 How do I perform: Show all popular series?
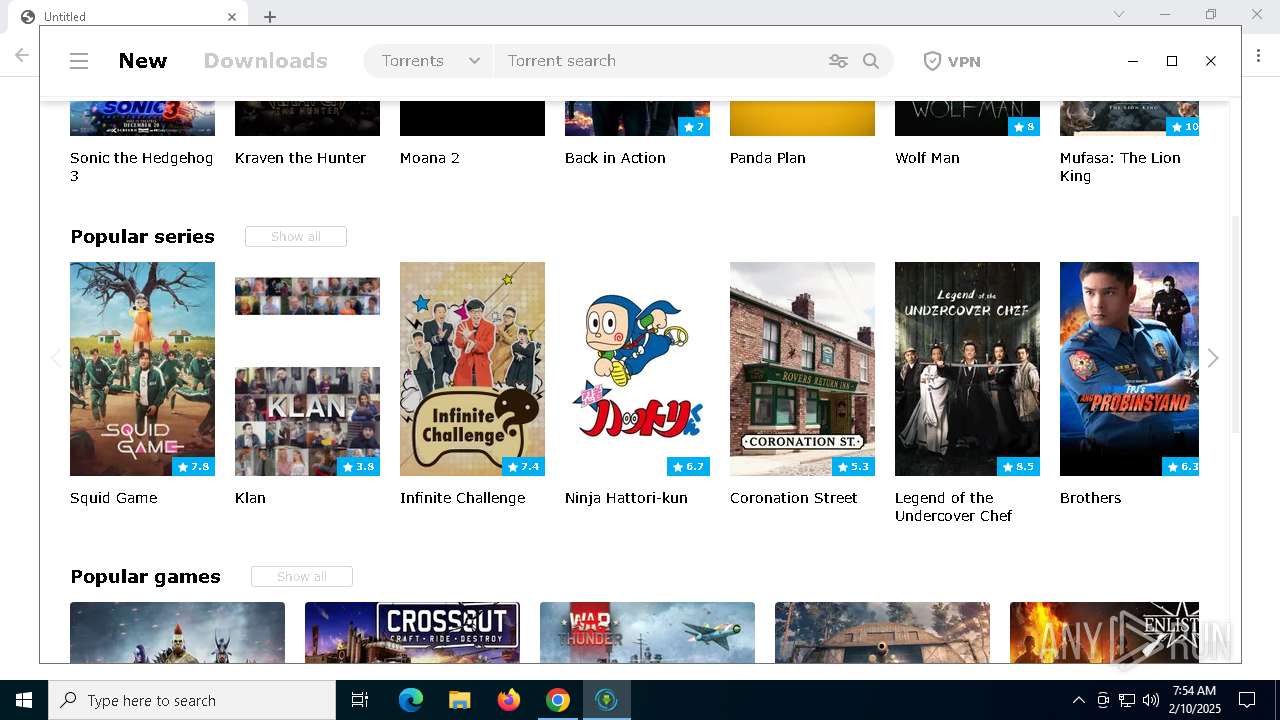296,236
